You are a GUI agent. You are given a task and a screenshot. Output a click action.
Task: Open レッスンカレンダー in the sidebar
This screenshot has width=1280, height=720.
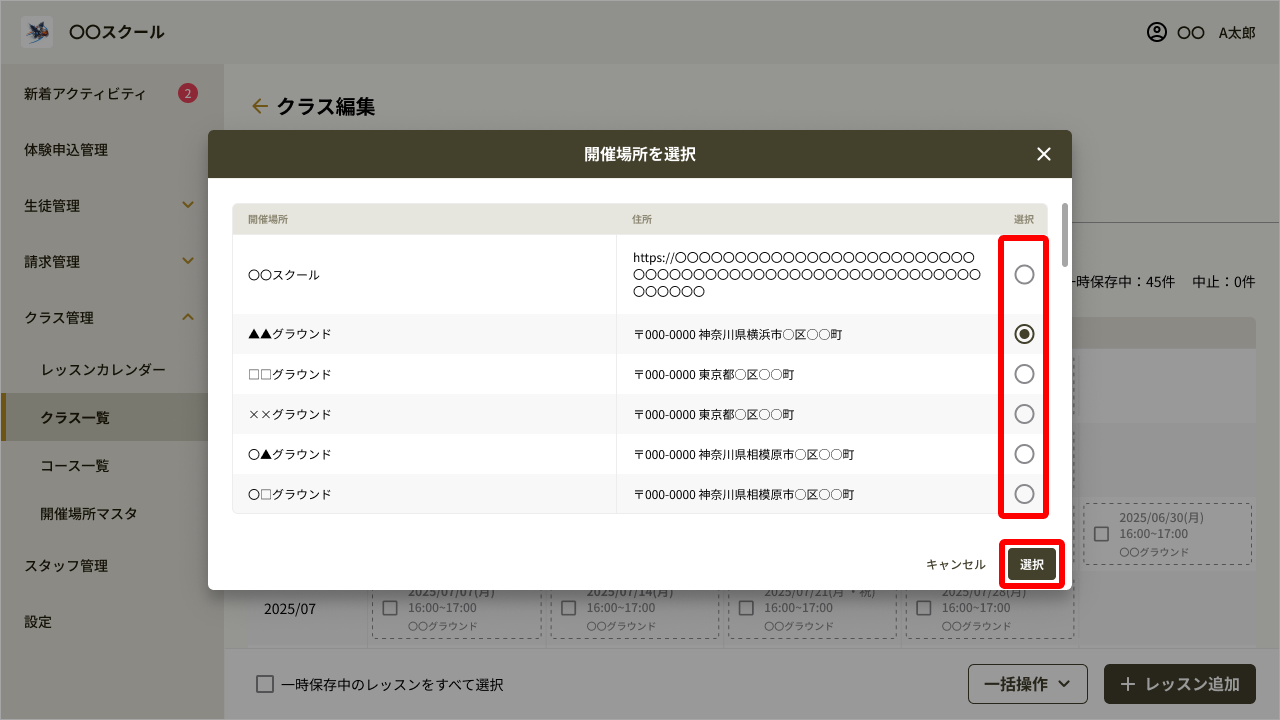(x=103, y=370)
